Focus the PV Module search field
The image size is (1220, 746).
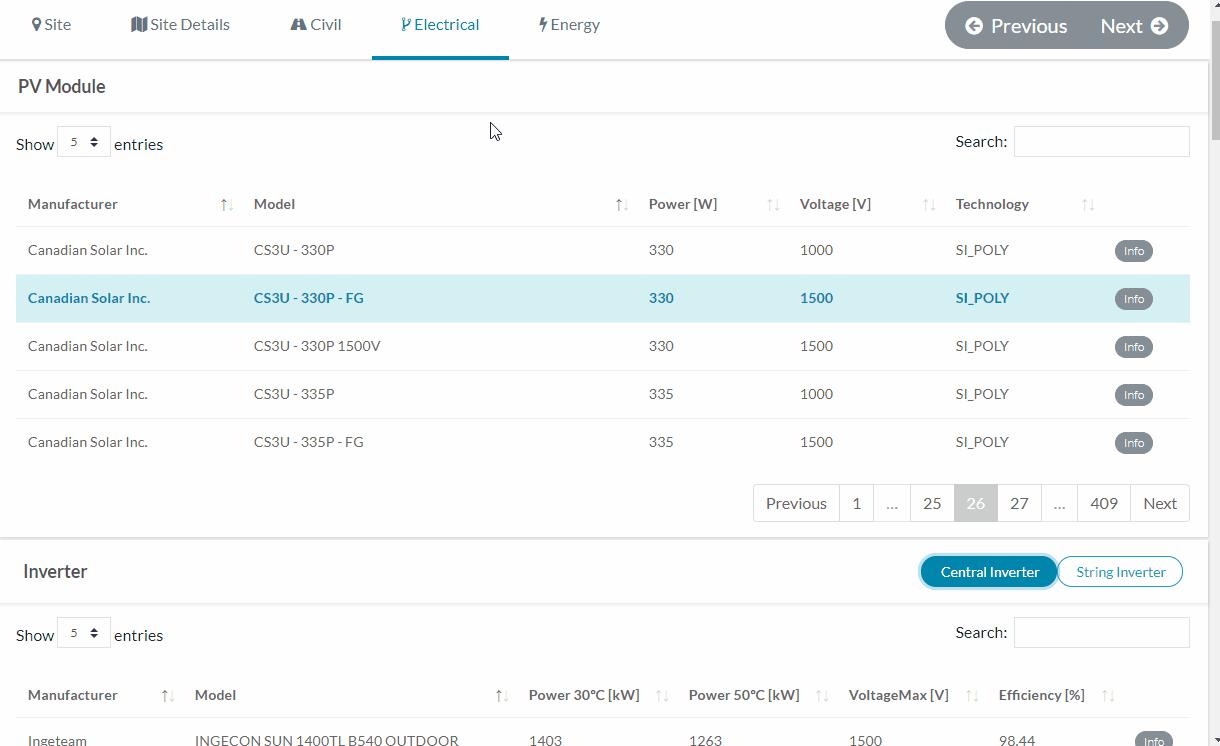click(1102, 142)
